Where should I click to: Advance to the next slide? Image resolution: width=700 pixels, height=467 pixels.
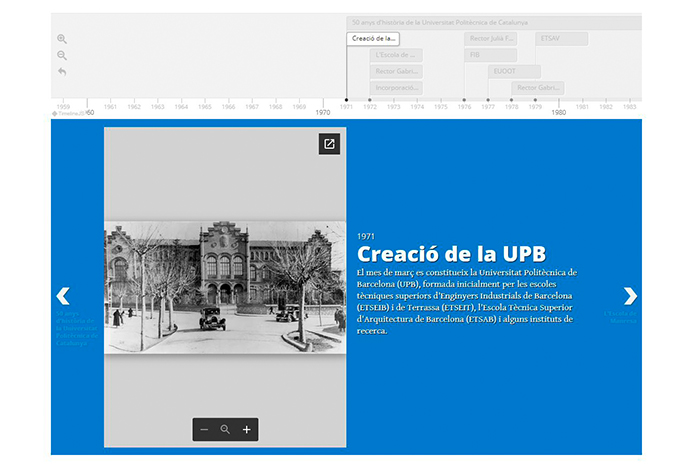(x=629, y=296)
